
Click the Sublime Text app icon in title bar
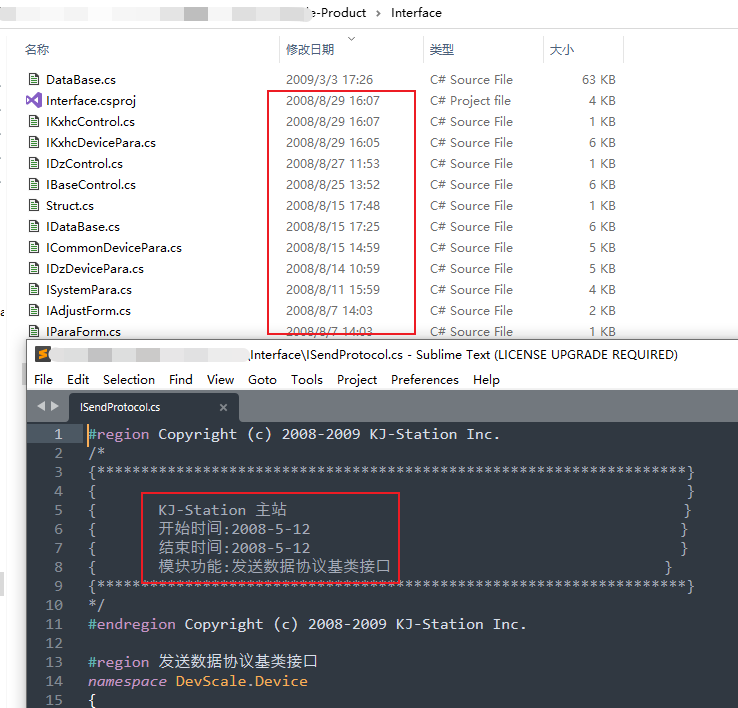pyautogui.click(x=43, y=354)
